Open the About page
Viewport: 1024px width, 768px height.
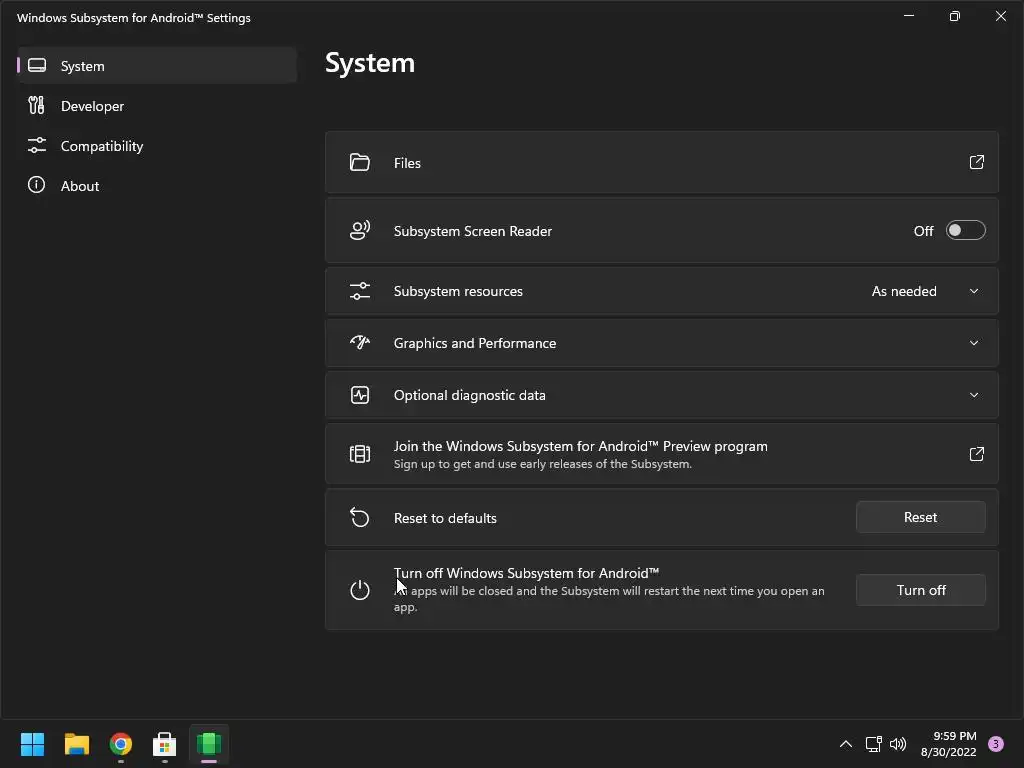(157, 185)
